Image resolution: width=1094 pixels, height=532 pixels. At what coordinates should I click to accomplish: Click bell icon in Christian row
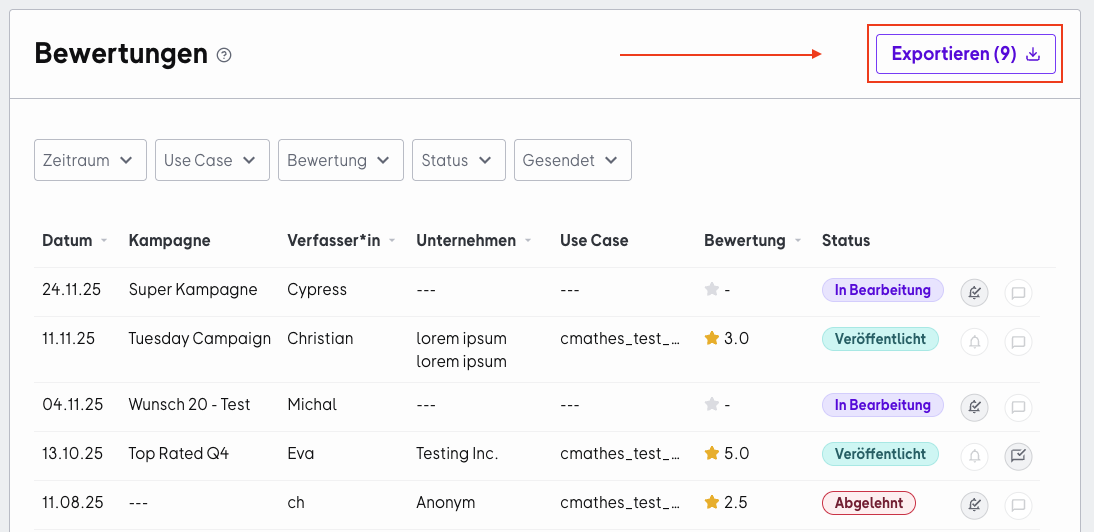(x=975, y=342)
